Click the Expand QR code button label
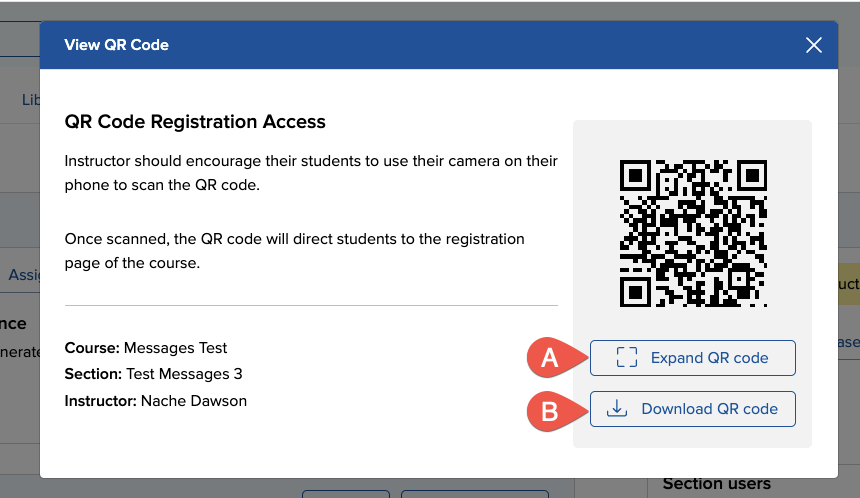860x498 pixels. (709, 358)
